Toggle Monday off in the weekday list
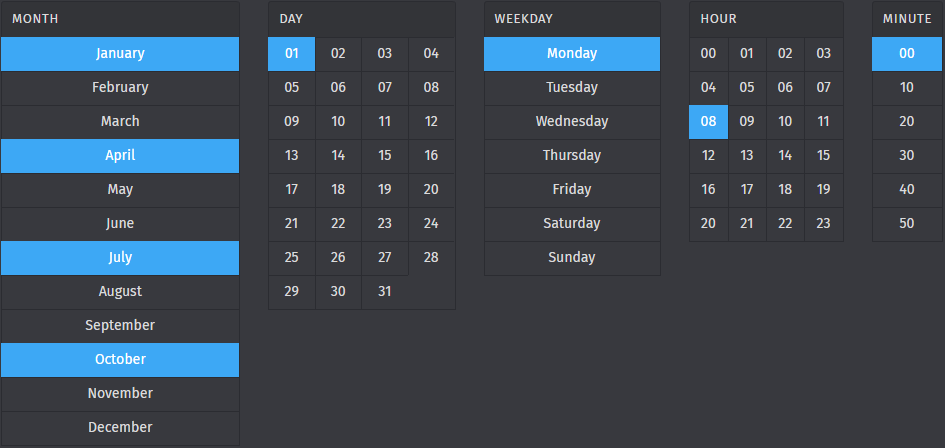The image size is (945, 448). (572, 54)
